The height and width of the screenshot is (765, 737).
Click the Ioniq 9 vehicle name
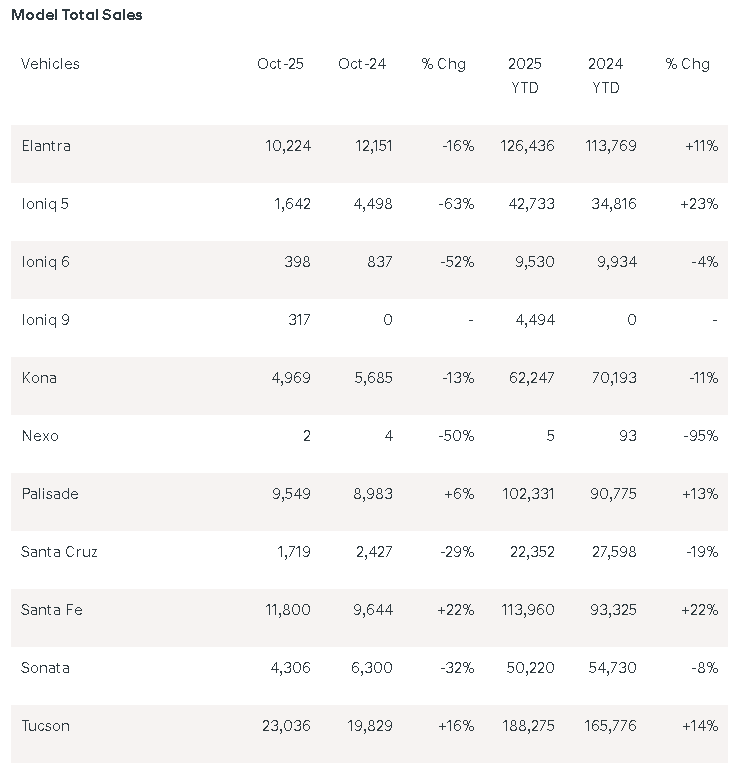coord(45,320)
